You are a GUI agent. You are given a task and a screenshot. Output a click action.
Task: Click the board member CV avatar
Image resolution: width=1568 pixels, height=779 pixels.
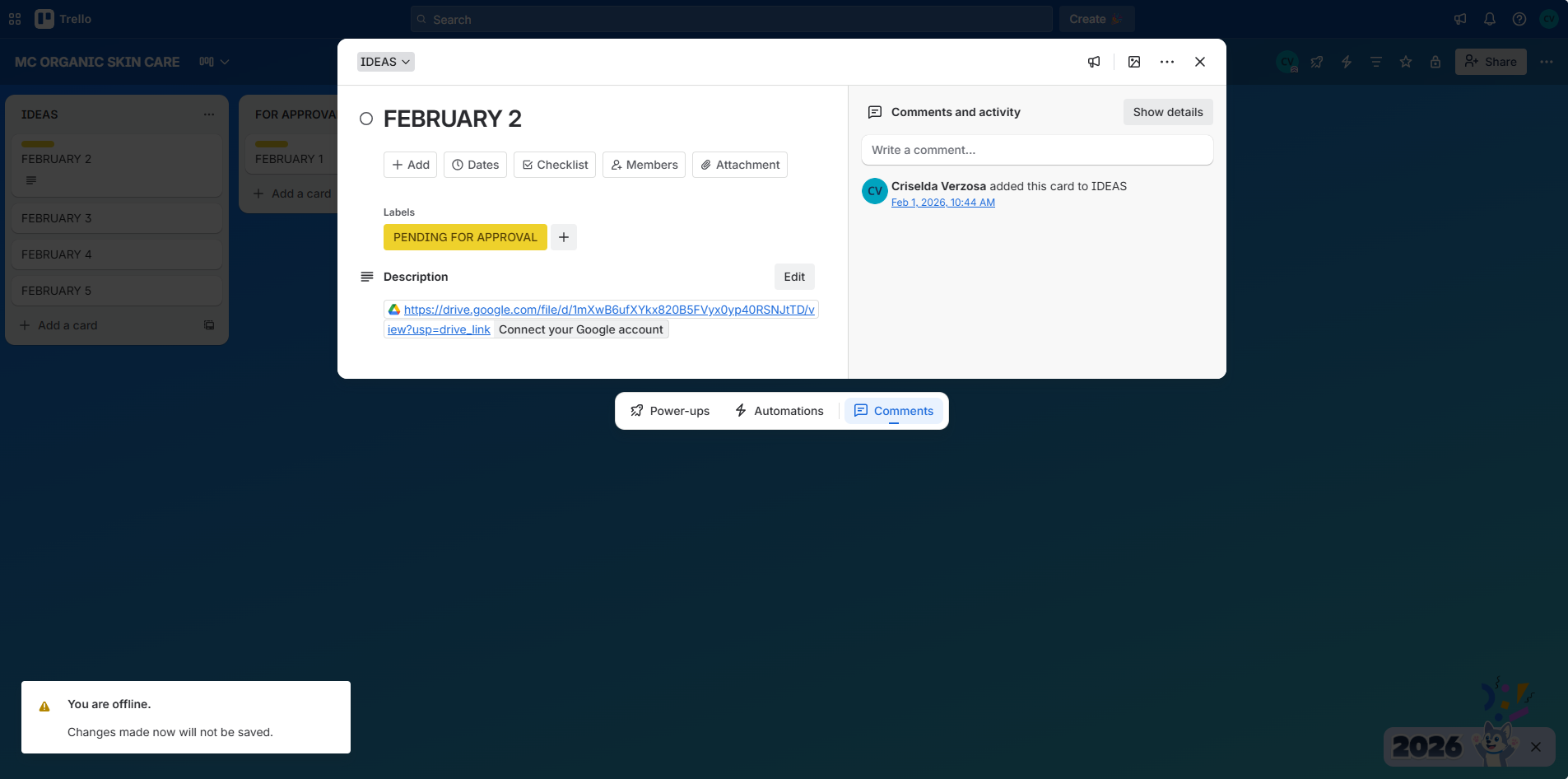[1287, 62]
